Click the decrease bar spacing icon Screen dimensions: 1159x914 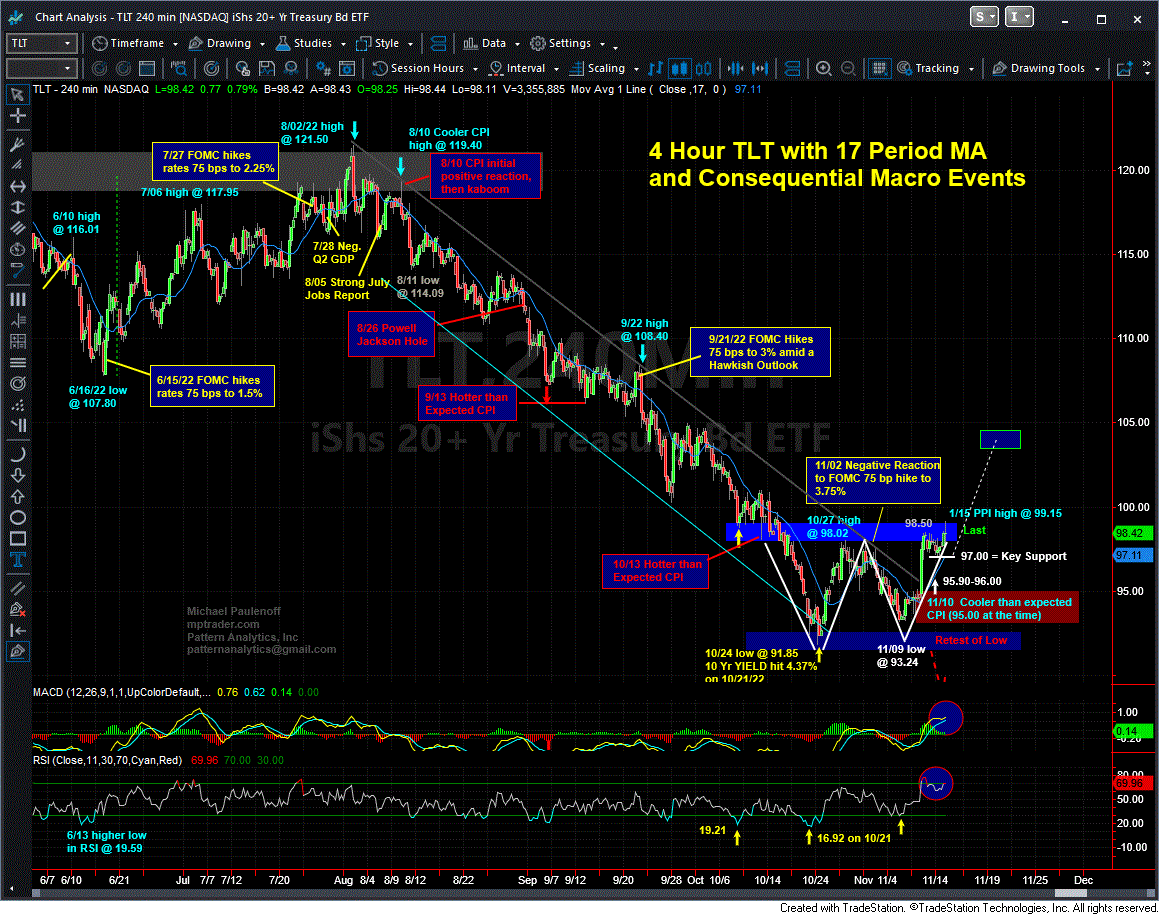tap(735, 69)
